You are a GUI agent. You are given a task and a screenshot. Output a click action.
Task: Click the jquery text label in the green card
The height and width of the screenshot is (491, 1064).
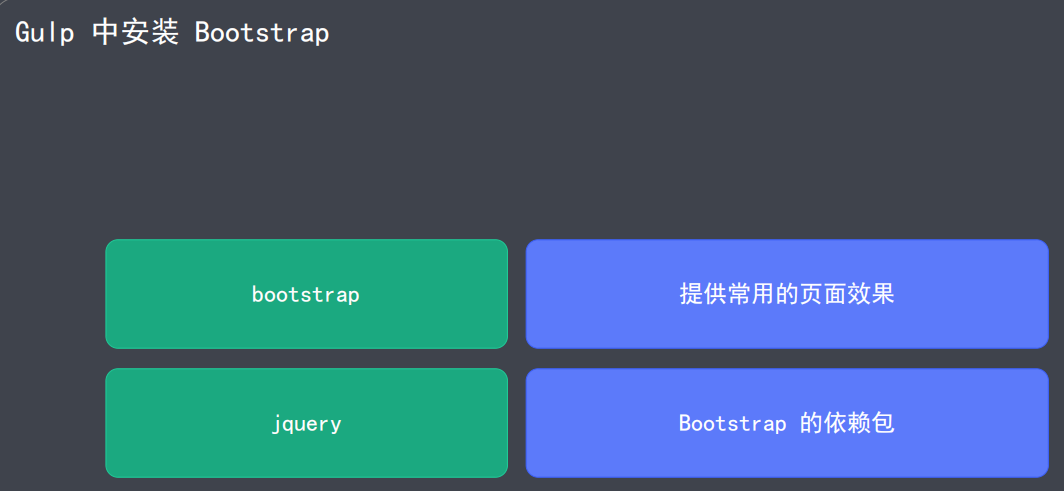306,424
